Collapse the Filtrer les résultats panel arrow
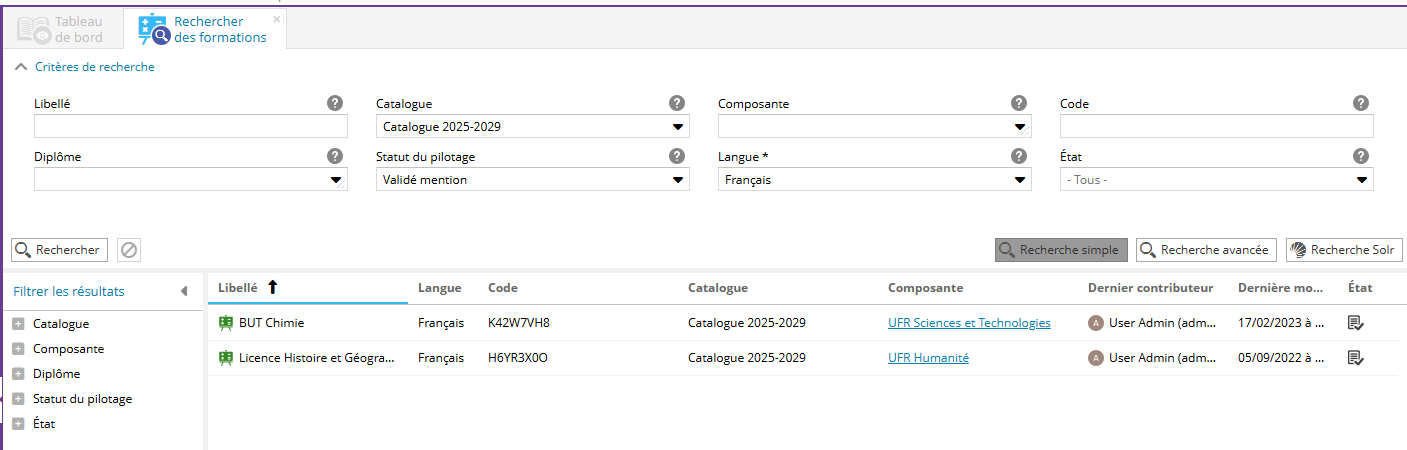1407x450 pixels. [184, 291]
